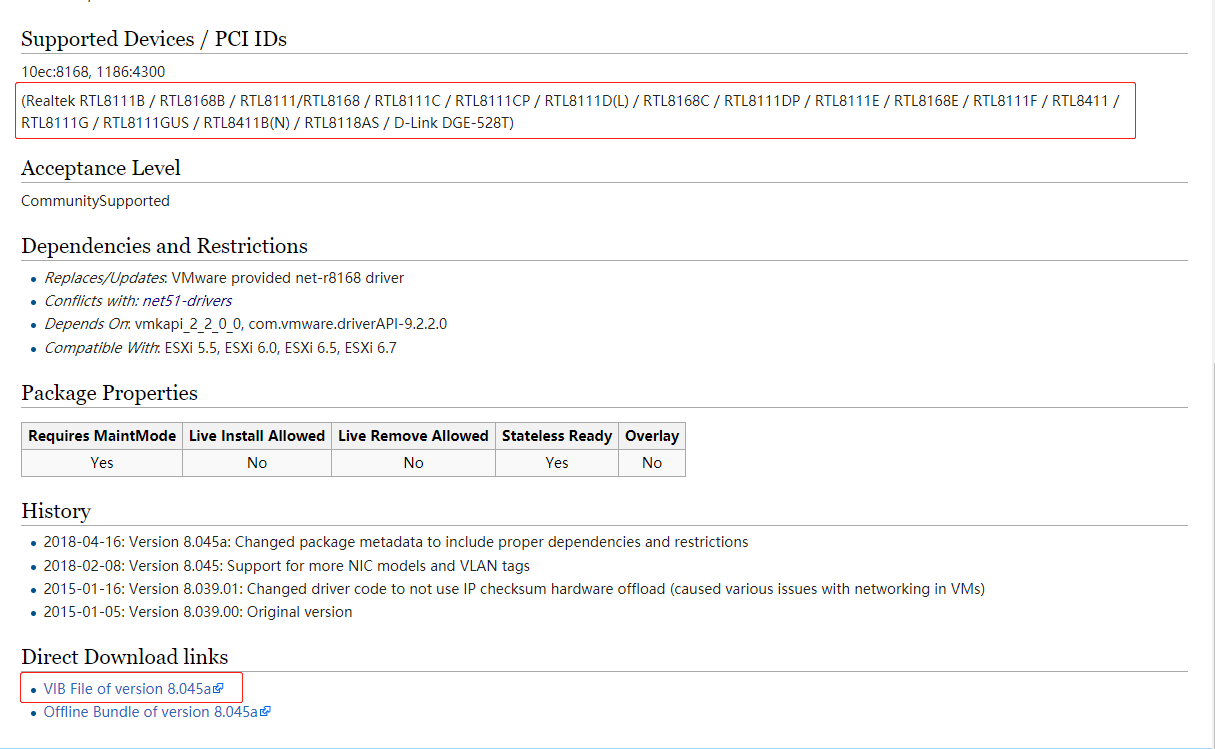This screenshot has height=749, width=1215.
Task: Click the 2018-02-08 Version 8.045 history entry
Action: [x=287, y=566]
